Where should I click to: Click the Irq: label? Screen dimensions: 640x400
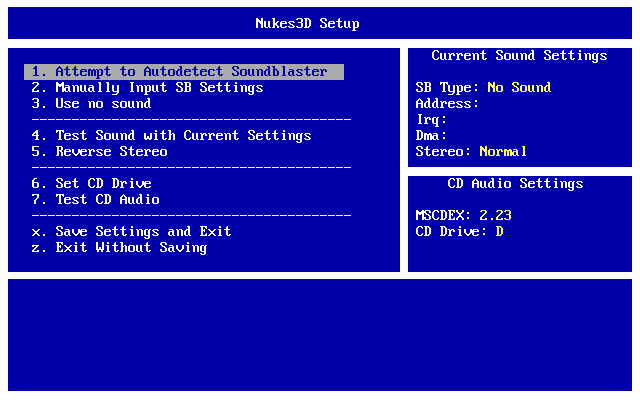(x=431, y=120)
